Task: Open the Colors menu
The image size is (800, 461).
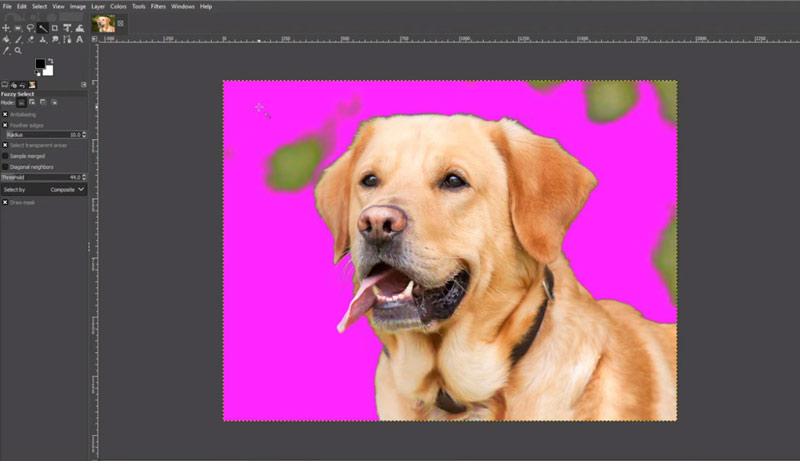Action: pos(118,7)
